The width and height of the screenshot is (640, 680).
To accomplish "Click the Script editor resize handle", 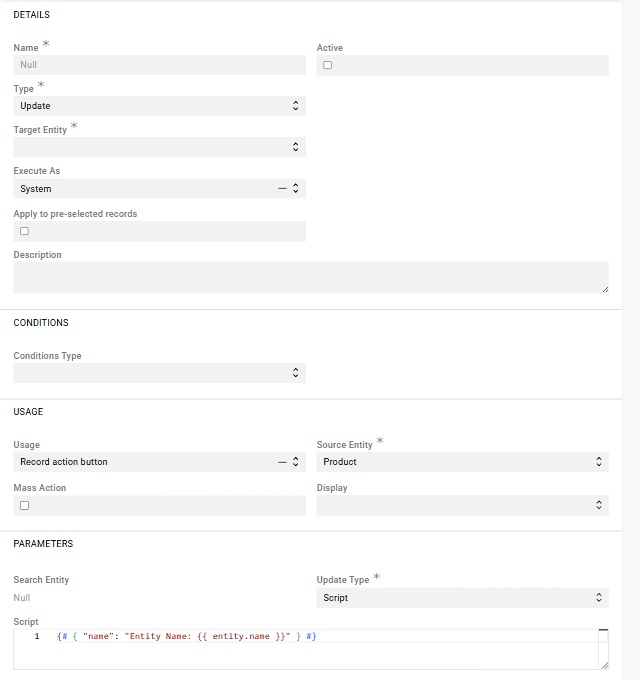I will [x=604, y=664].
